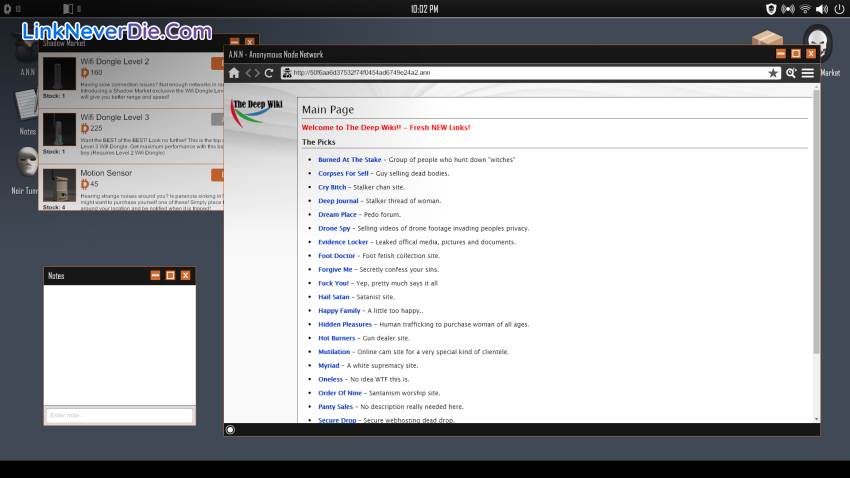Toggle the speaker volume icon
The width and height of the screenshot is (850, 478).
coord(822,9)
